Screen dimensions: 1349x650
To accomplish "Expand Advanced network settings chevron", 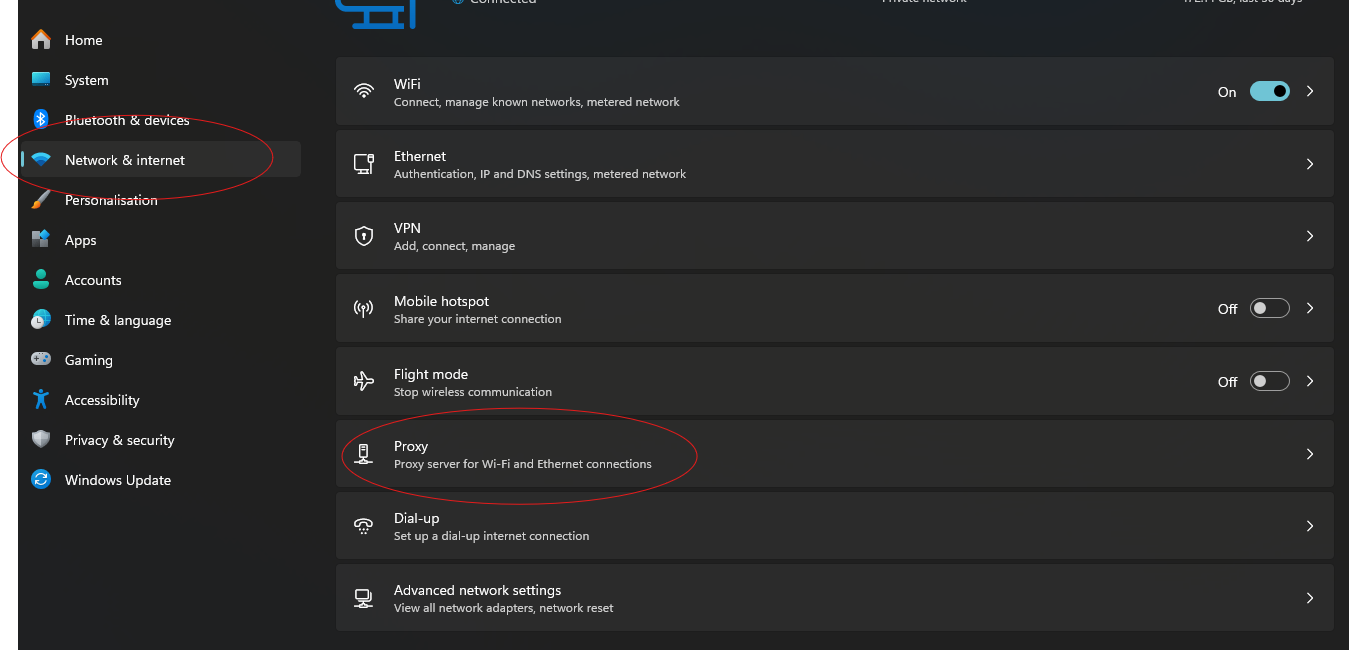I will click(x=1310, y=598).
